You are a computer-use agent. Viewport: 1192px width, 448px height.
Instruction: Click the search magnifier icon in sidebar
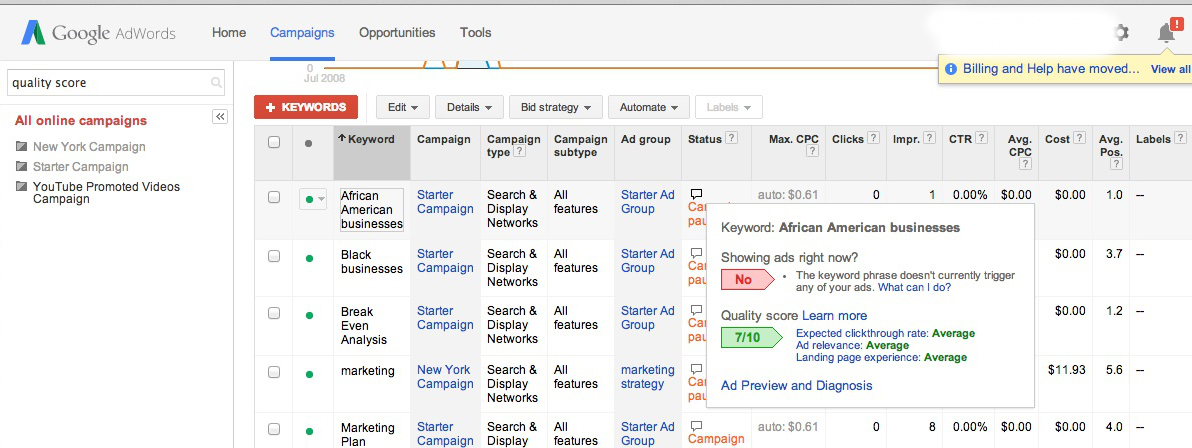pos(217,83)
